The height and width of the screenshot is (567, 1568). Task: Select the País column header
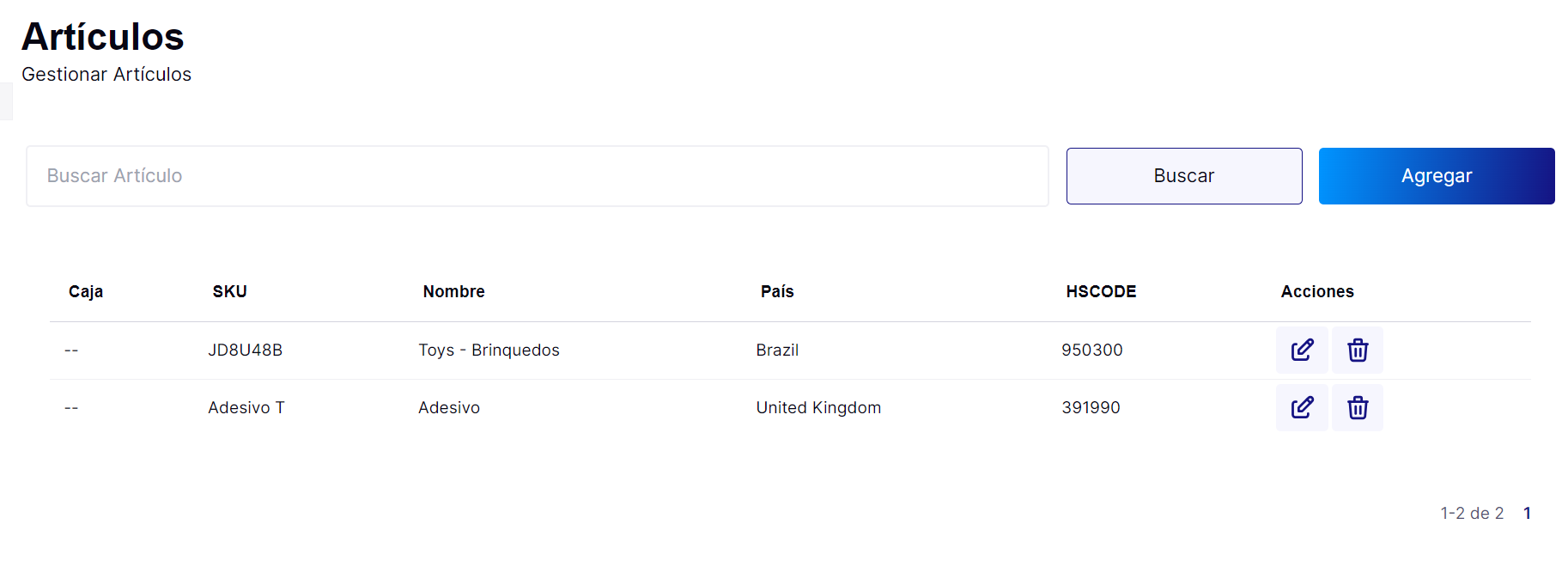[x=777, y=291]
